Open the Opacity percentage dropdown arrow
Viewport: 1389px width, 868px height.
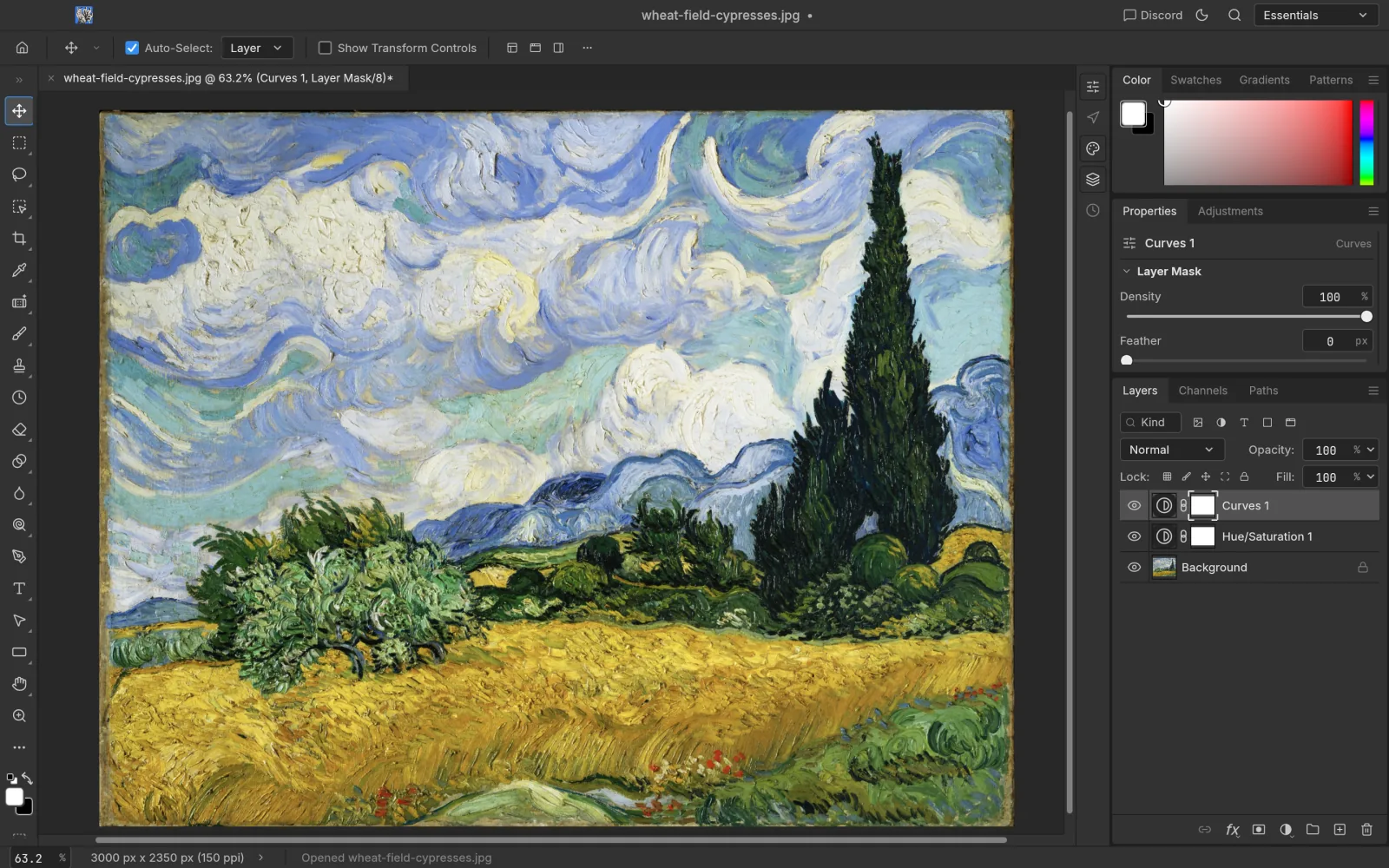click(1371, 450)
